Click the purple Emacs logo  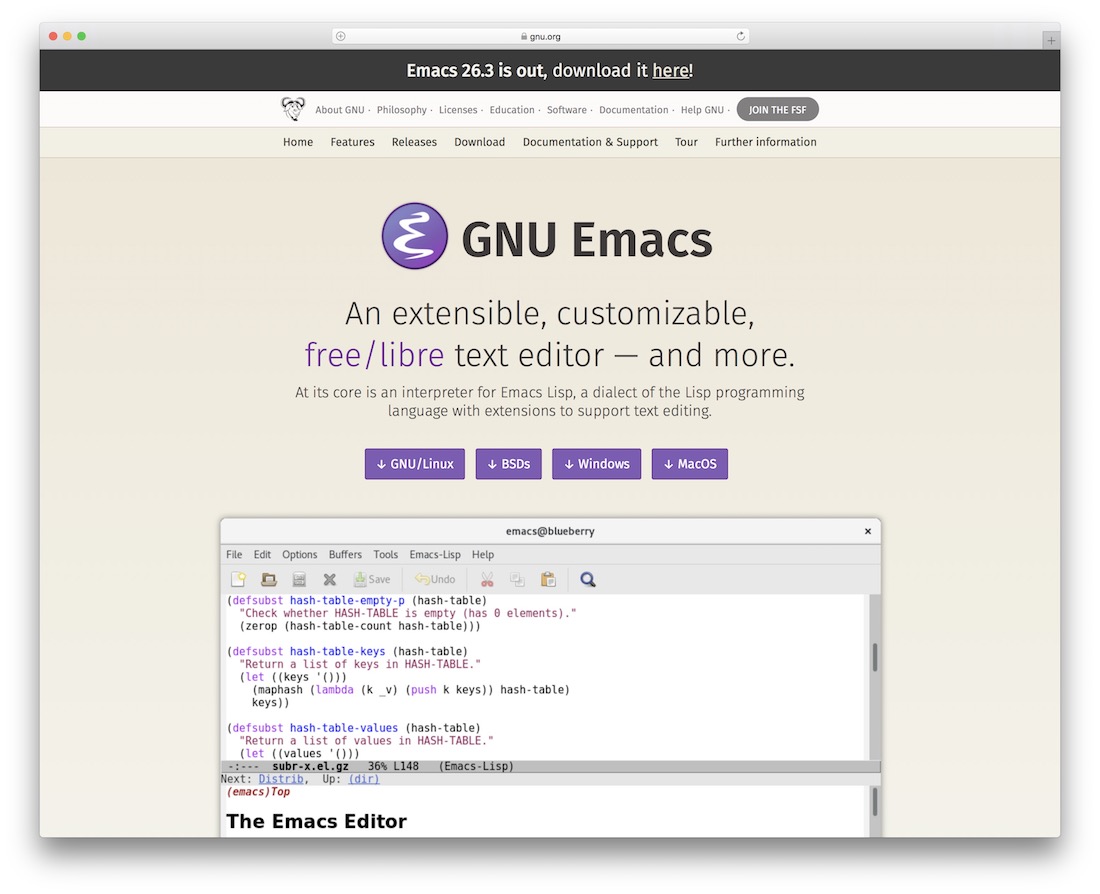click(x=415, y=236)
